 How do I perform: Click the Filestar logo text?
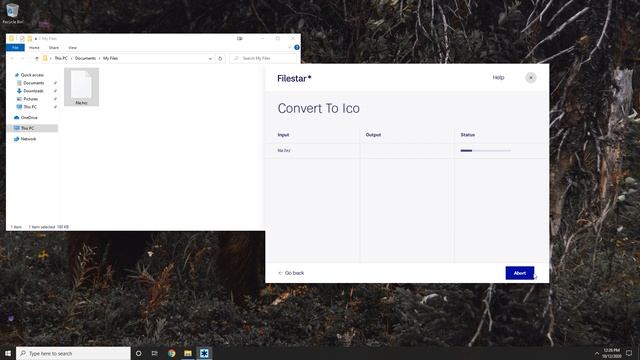click(294, 78)
